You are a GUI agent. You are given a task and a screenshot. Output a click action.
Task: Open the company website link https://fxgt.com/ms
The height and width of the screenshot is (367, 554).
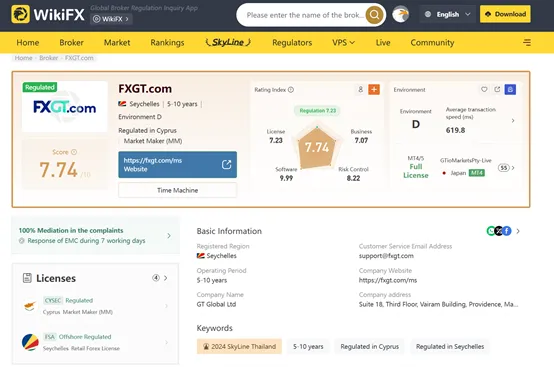[x=388, y=280]
